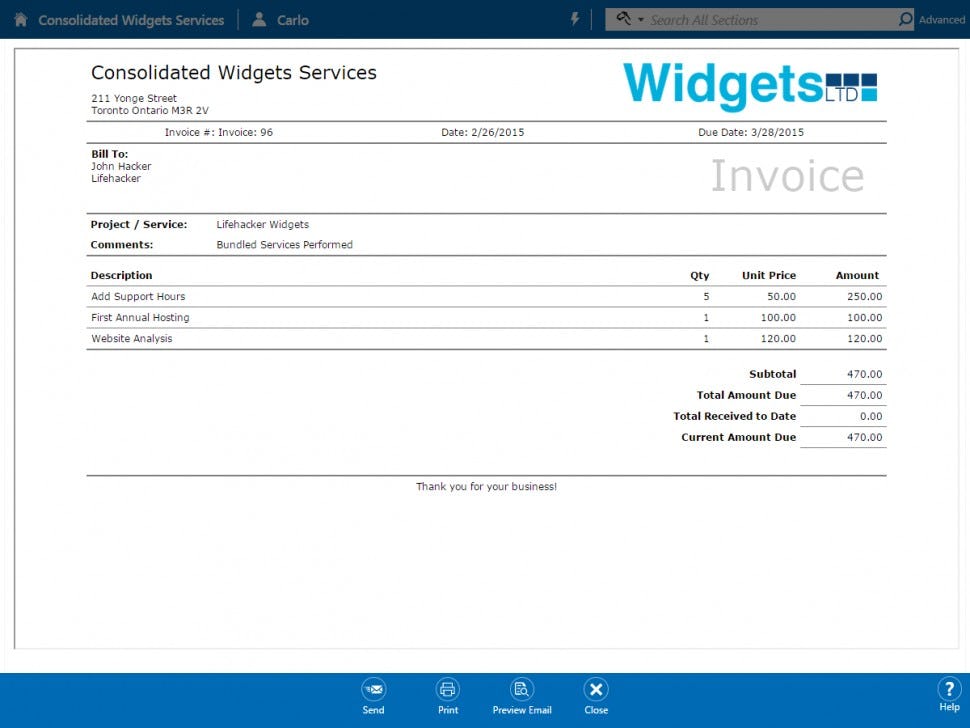Viewport: 970px width, 728px height.
Task: Click the Toronto Ontario M3R 2V line
Action: coord(150,111)
